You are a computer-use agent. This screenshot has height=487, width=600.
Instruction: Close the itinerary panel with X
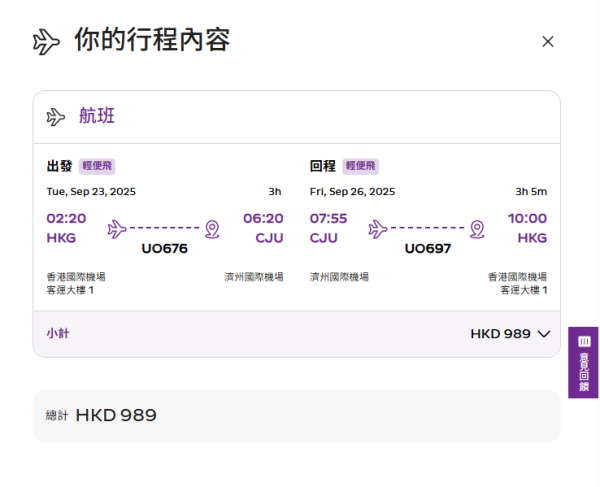[548, 41]
